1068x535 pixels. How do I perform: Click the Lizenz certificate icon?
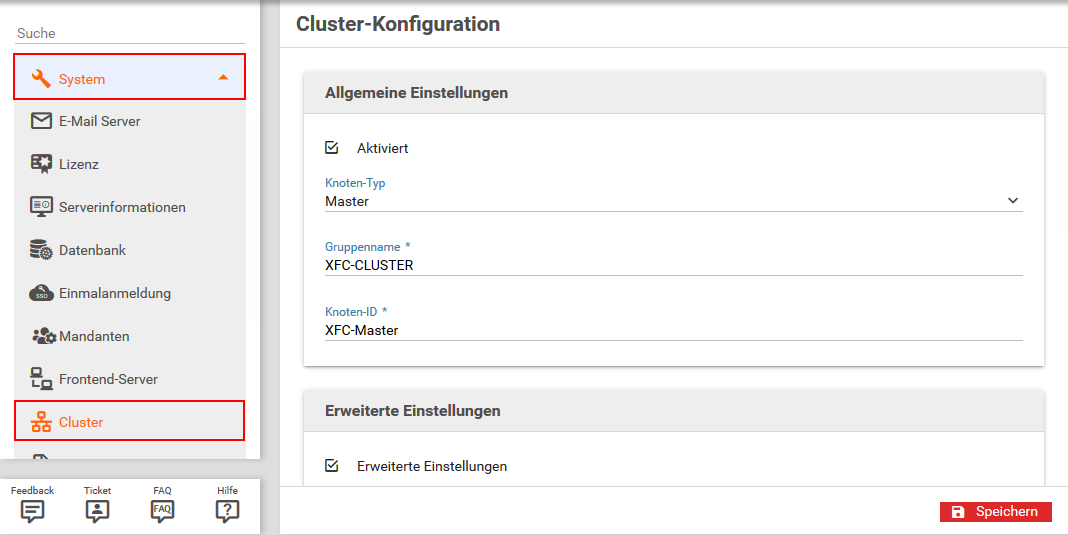[x=41, y=164]
